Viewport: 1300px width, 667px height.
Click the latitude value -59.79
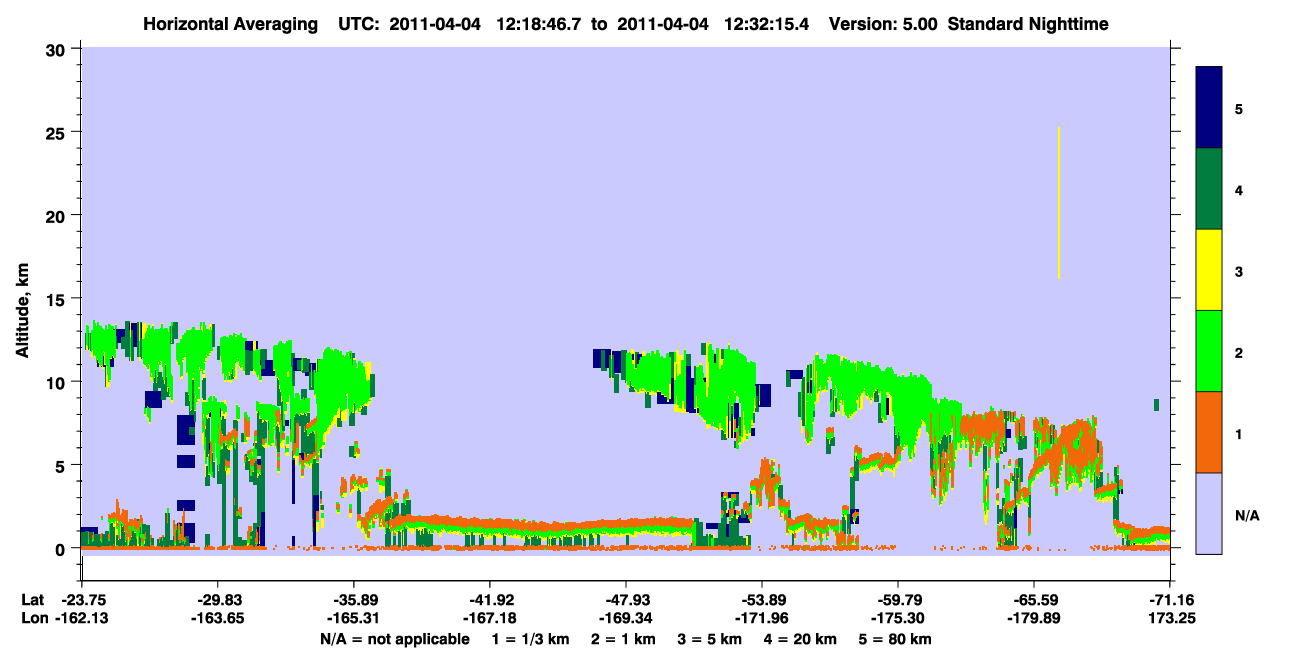click(898, 600)
